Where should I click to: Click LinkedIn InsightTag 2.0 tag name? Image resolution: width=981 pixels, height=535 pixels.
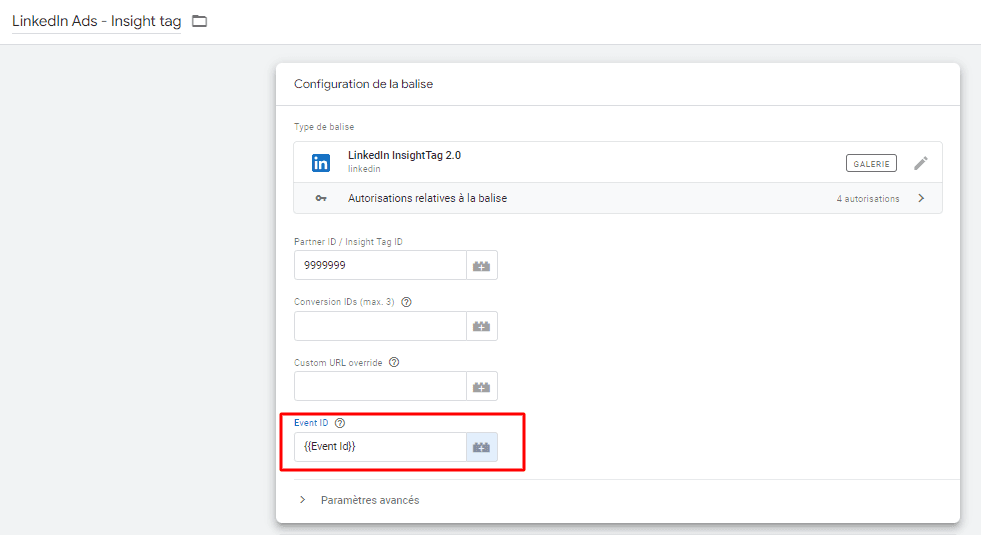tap(404, 155)
